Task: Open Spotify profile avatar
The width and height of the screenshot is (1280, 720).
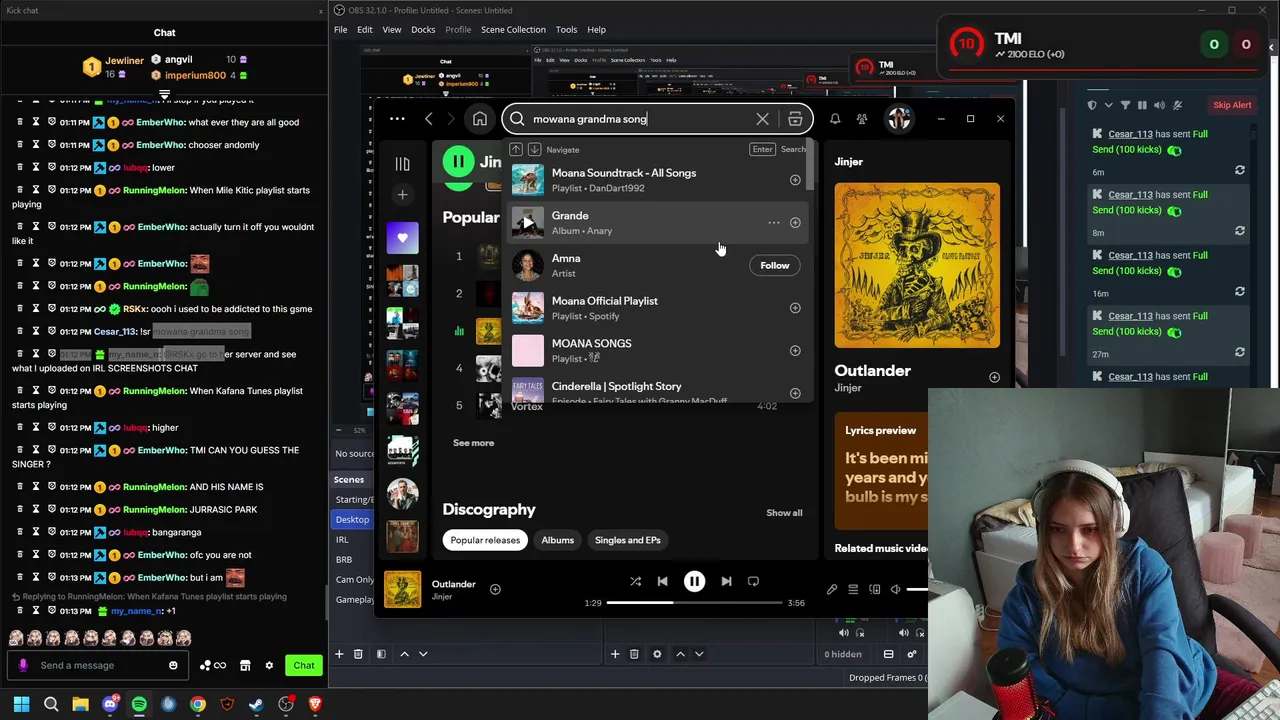Action: coord(899,119)
